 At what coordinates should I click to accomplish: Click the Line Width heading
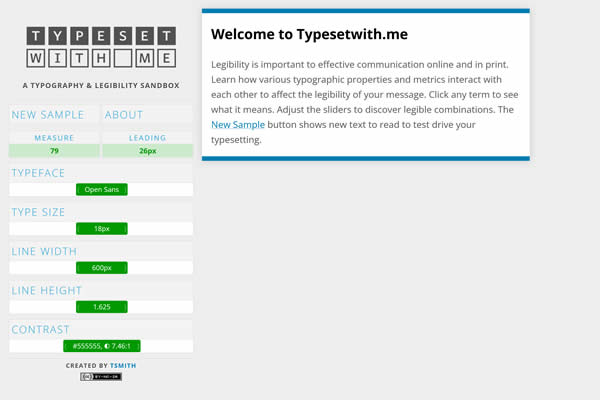[44, 251]
